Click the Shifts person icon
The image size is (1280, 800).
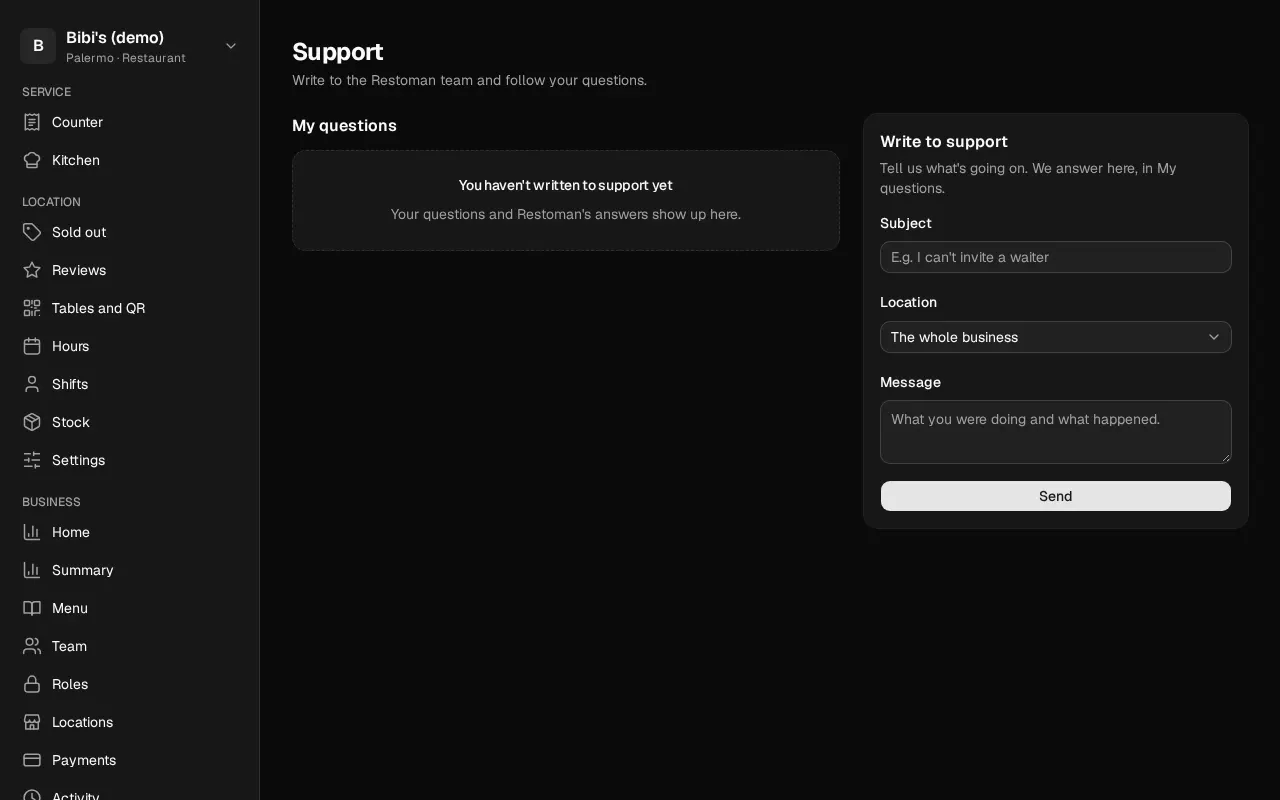tap(32, 384)
